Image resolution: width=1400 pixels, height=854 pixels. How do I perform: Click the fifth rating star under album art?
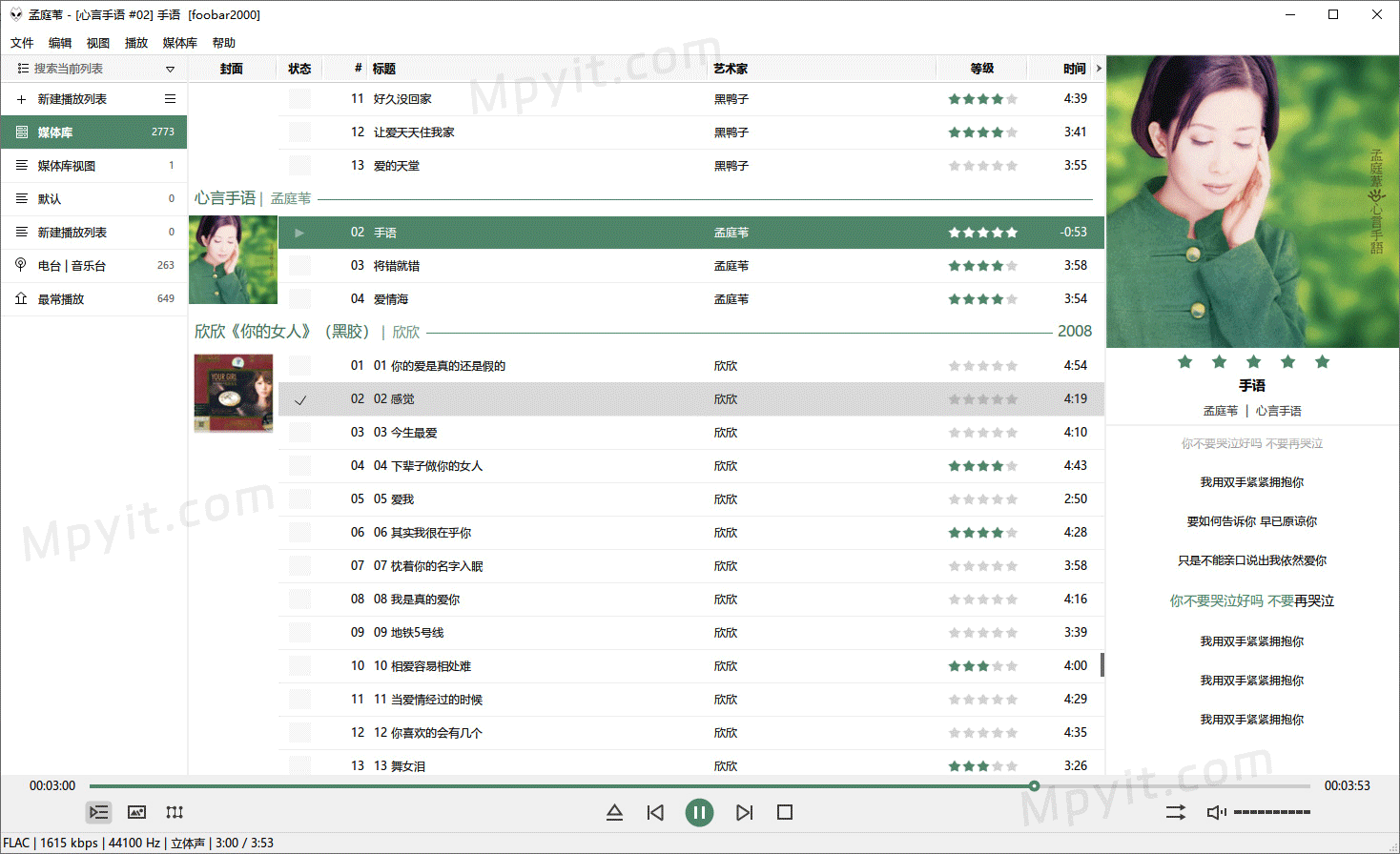[x=1322, y=361]
